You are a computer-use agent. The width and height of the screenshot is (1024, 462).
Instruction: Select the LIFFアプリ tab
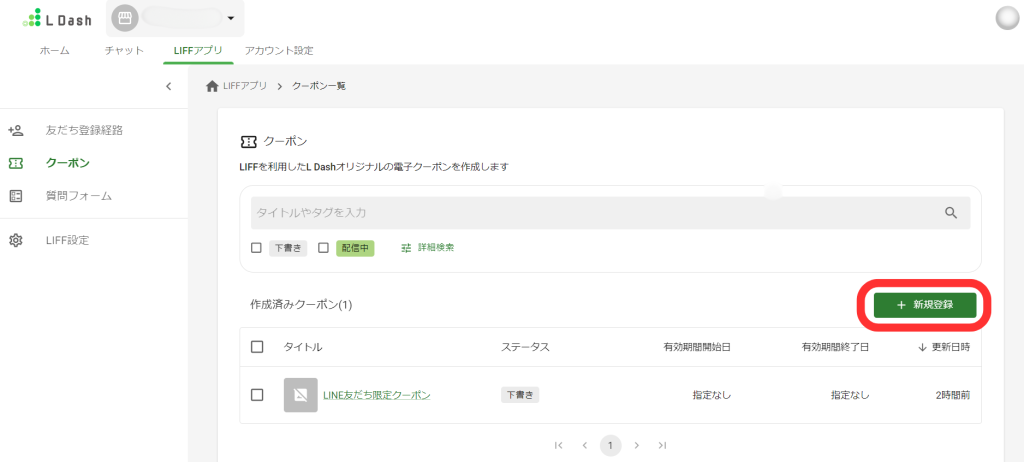pyautogui.click(x=198, y=50)
